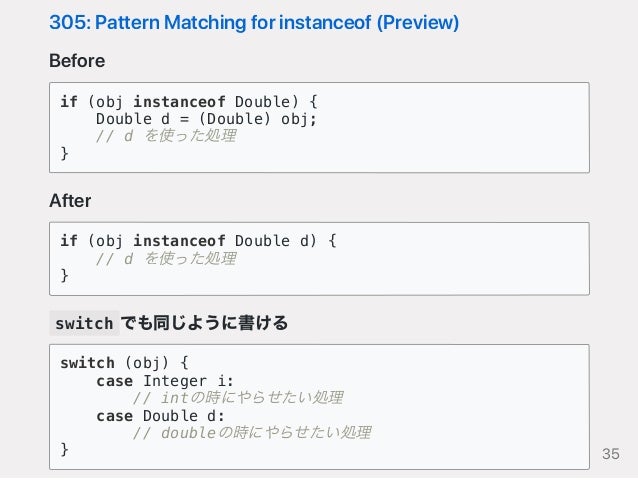Viewport: 638px width, 480px height.
Task: Click the closing brace of the switch block
Action: tap(65, 449)
